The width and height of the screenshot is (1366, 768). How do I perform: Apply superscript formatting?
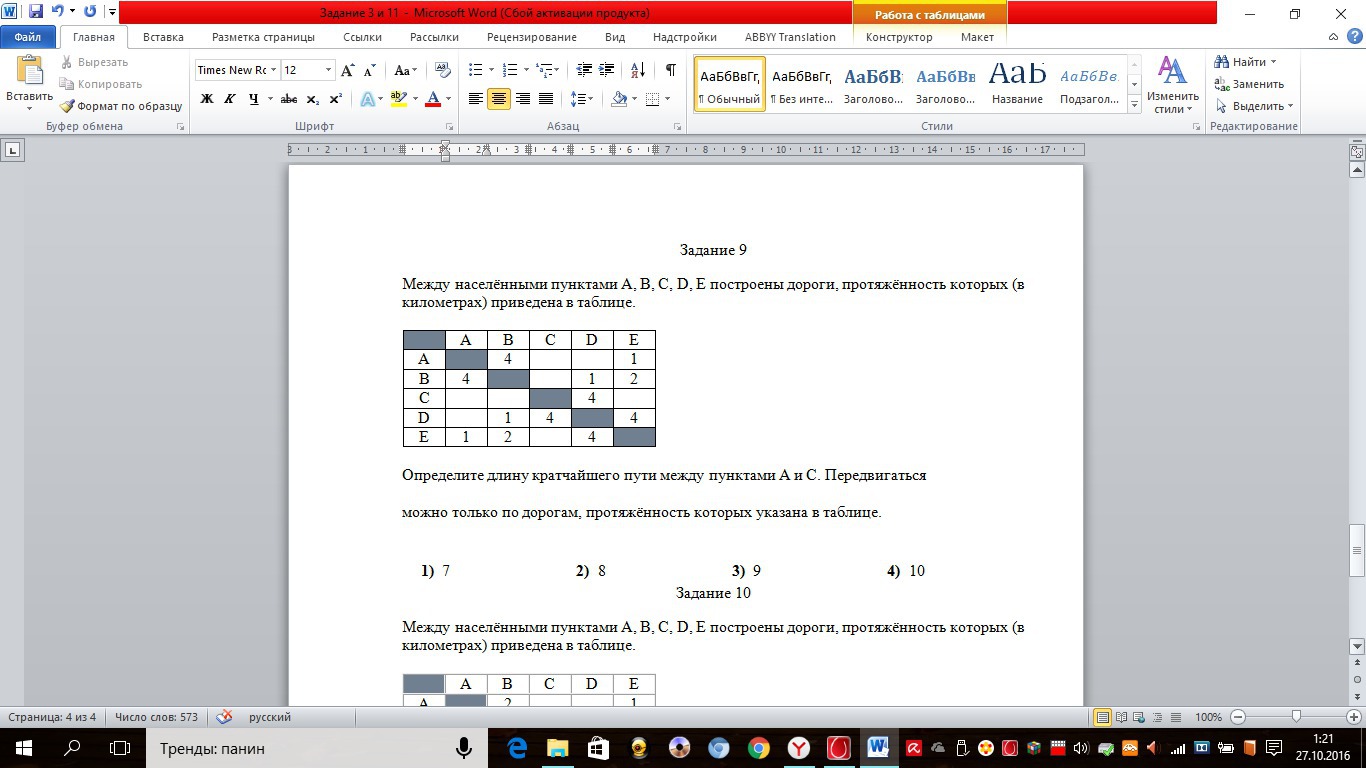pyautogui.click(x=336, y=99)
